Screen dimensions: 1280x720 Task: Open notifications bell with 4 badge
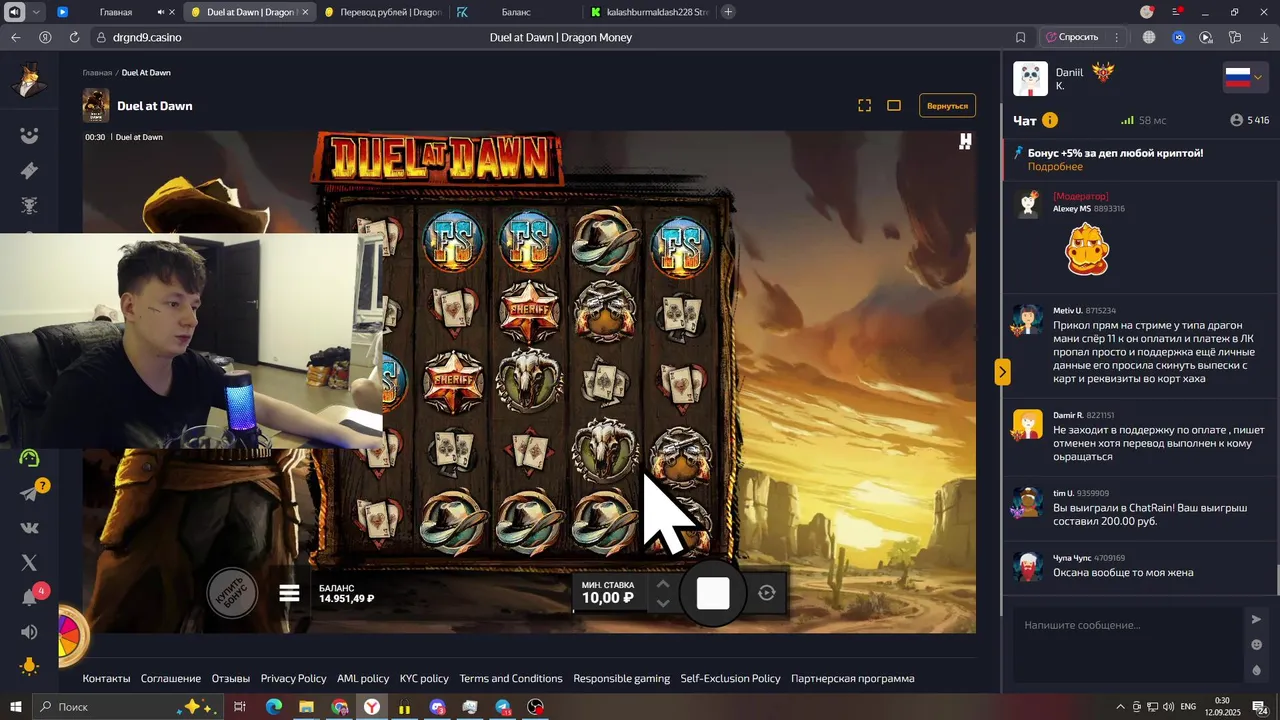[x=30, y=597]
